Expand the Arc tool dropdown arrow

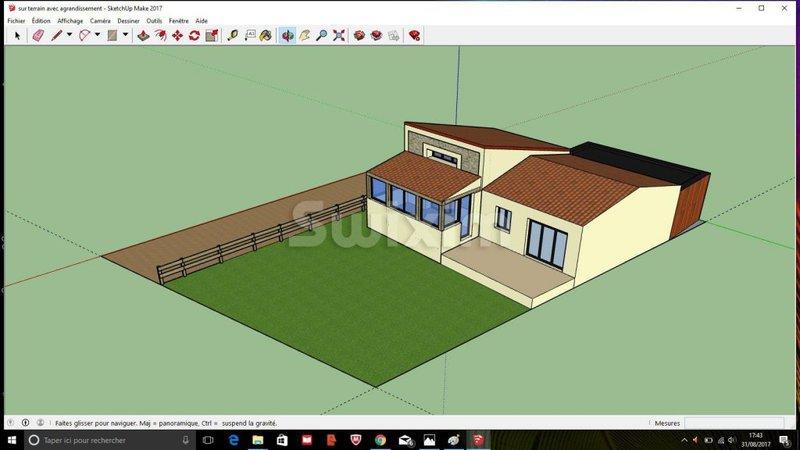pyautogui.click(x=97, y=35)
